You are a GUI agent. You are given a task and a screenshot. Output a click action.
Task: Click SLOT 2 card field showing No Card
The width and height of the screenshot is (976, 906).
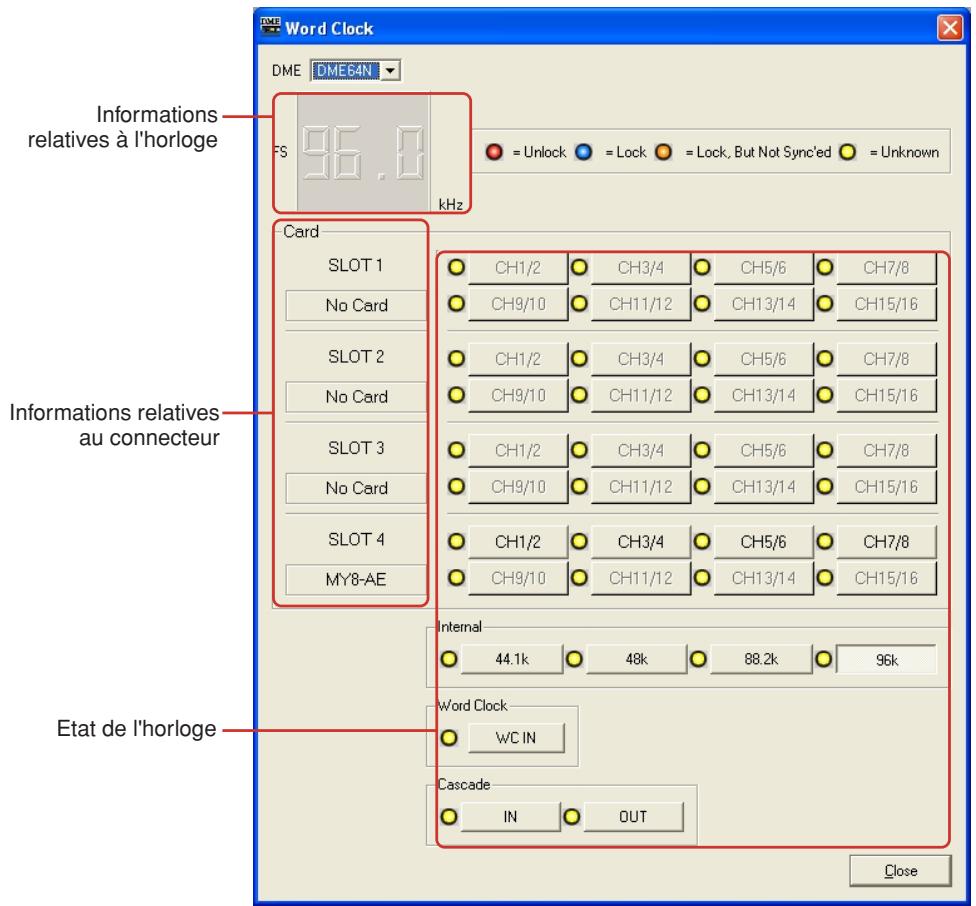(x=356, y=397)
